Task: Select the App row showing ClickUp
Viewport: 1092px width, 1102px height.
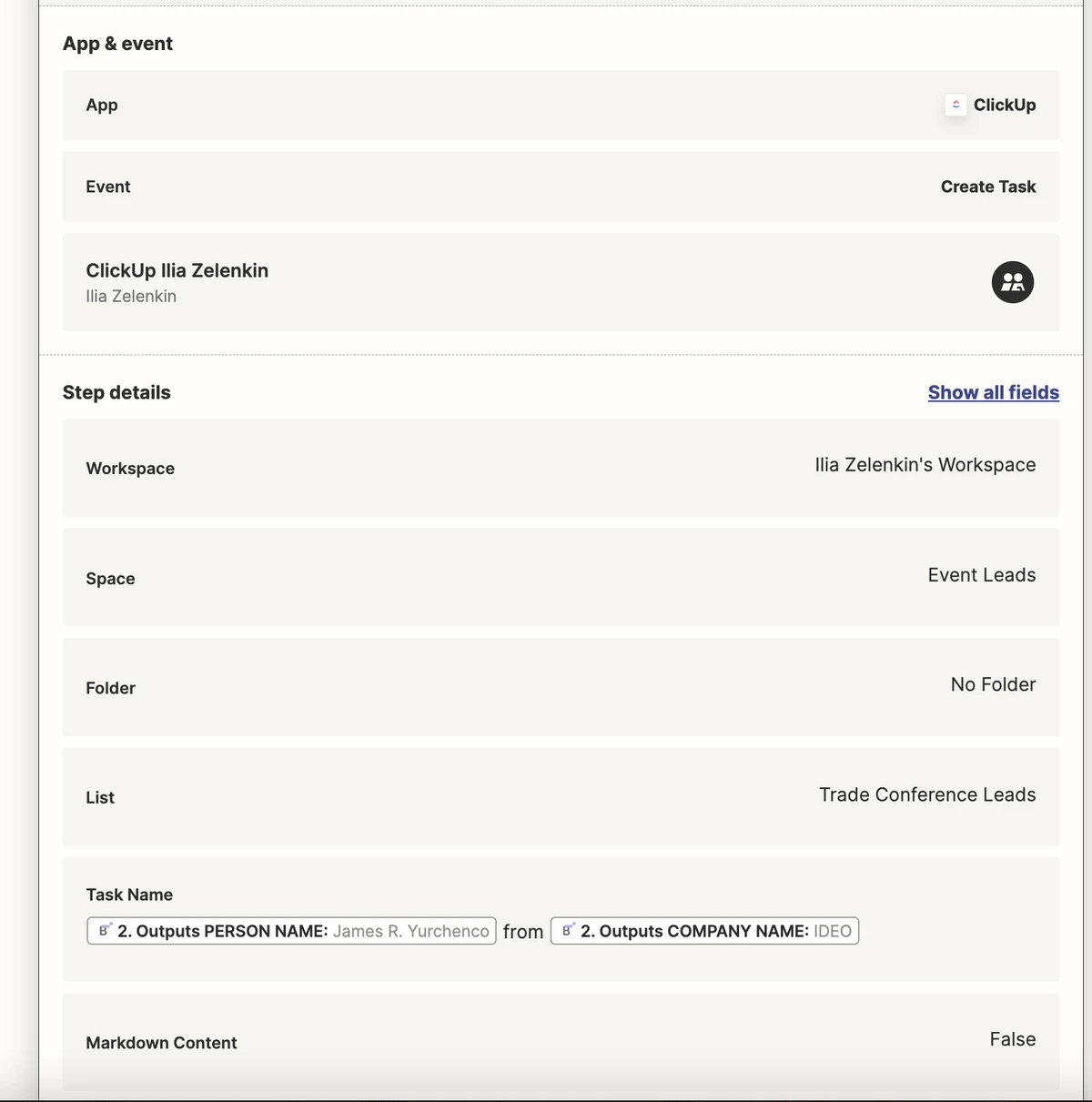Action: click(x=561, y=105)
